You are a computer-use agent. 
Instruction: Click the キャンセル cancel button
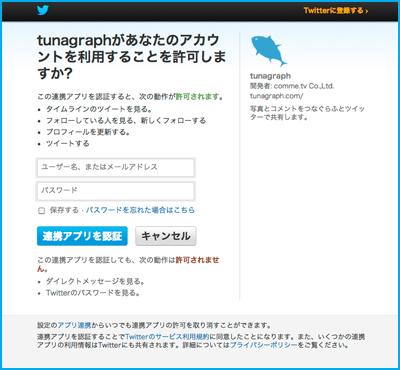166,236
